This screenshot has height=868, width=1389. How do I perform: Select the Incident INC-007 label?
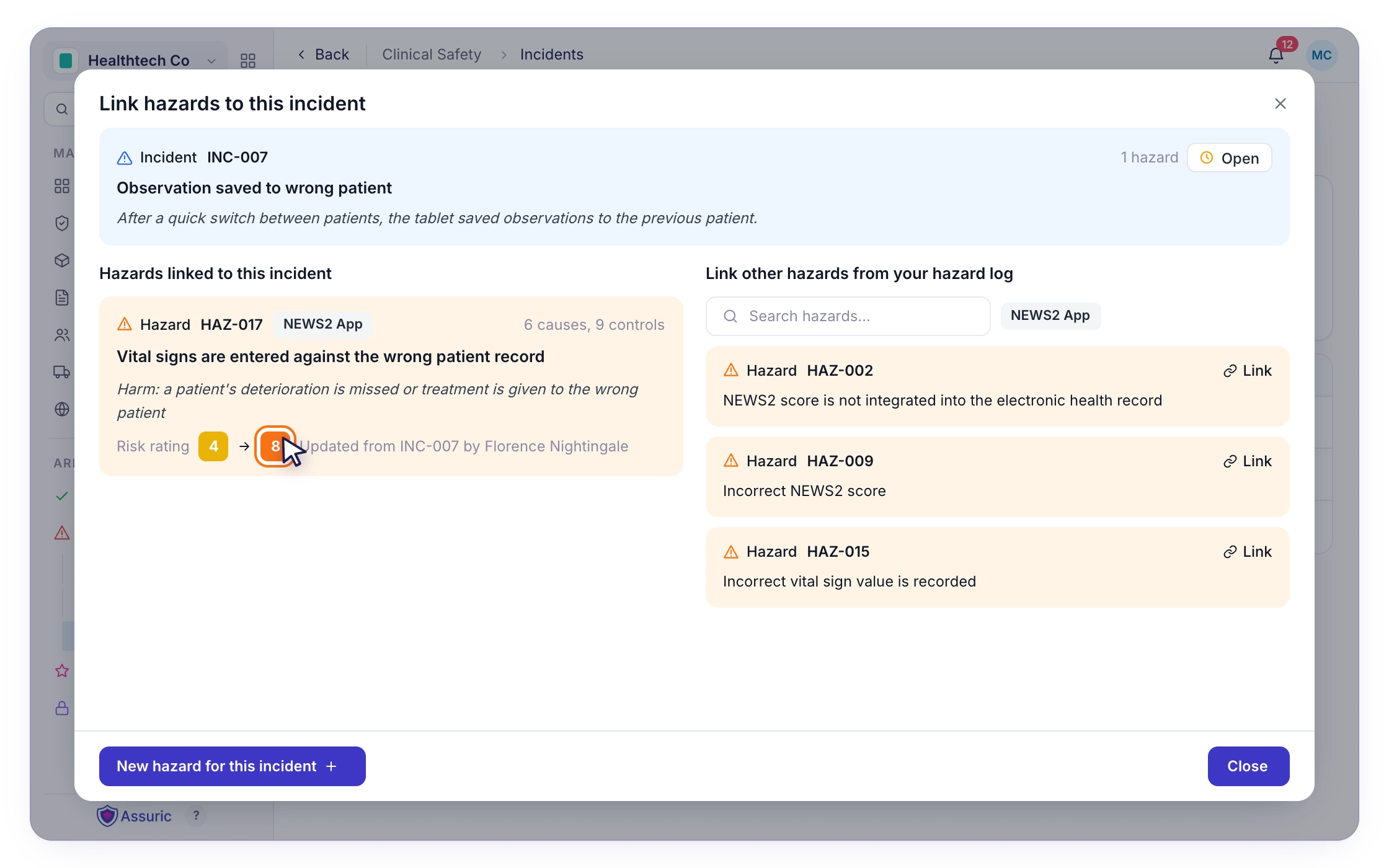[x=192, y=157]
